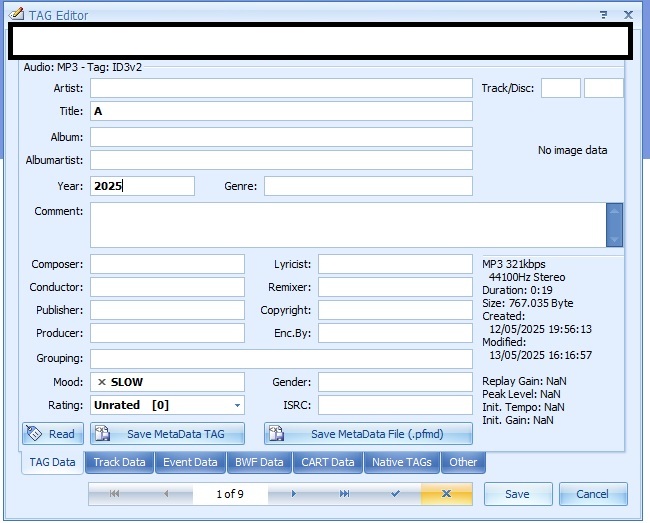Click the first record navigation arrow
The height and width of the screenshot is (523, 650).
click(x=114, y=494)
